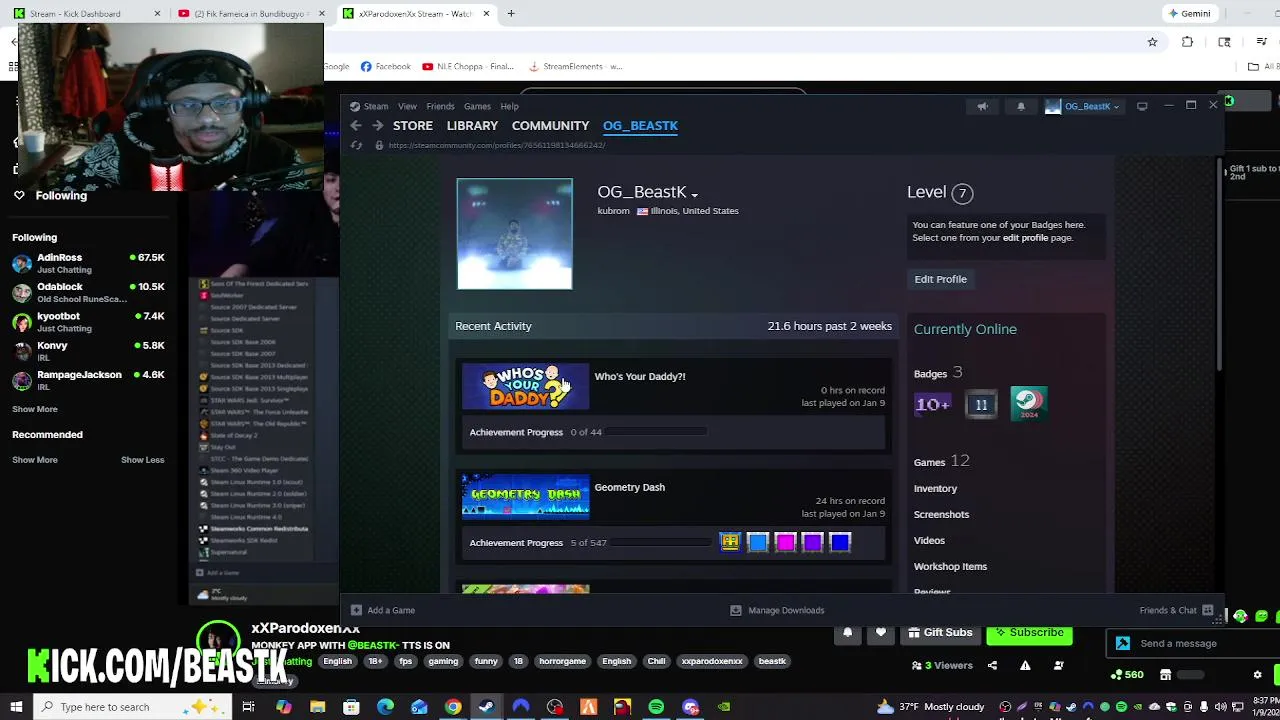Viewport: 1280px width, 720px height.
Task: Expand Show More under Following
Action: [x=35, y=409]
